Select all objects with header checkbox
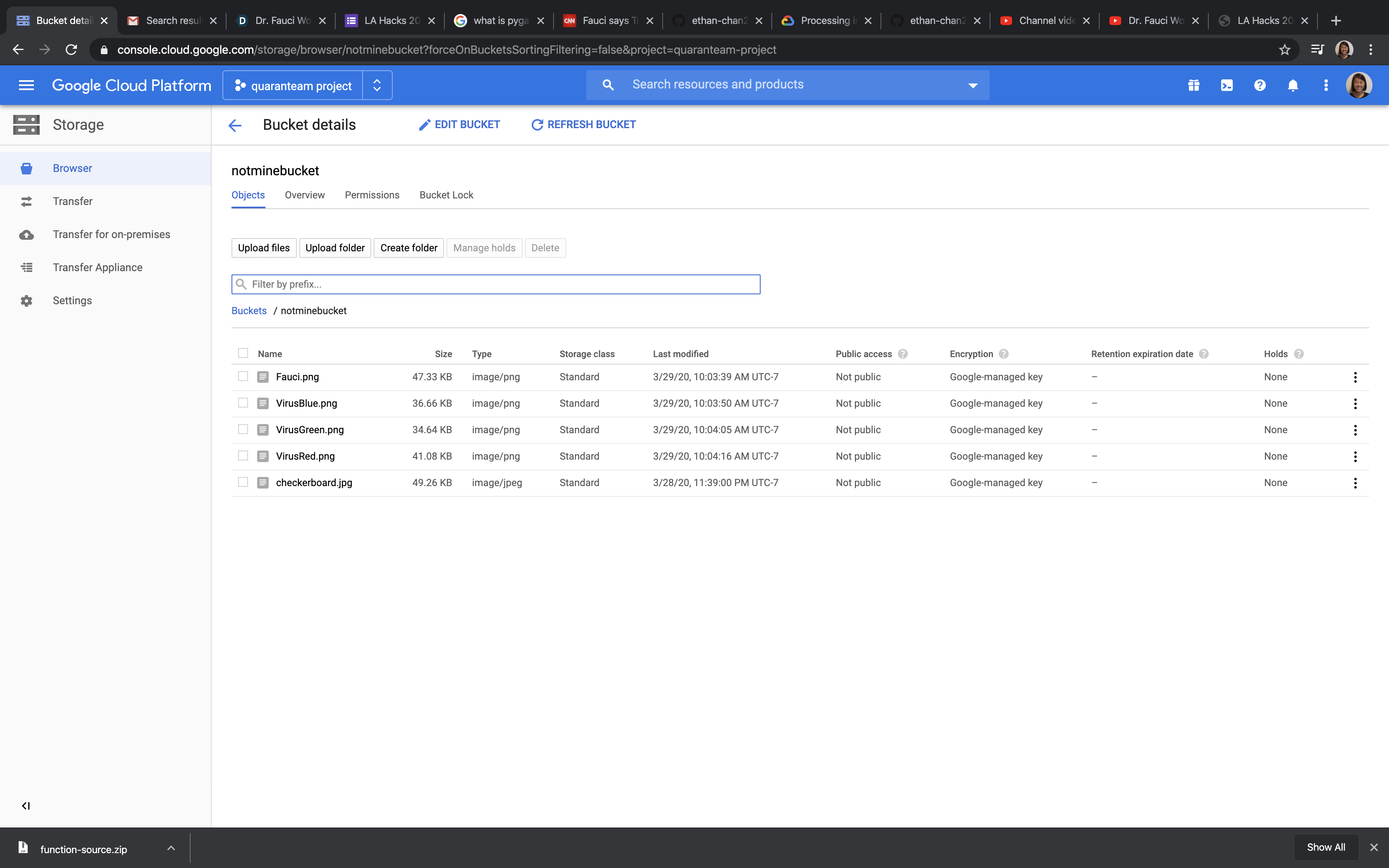This screenshot has width=1389, height=868. pyautogui.click(x=243, y=353)
